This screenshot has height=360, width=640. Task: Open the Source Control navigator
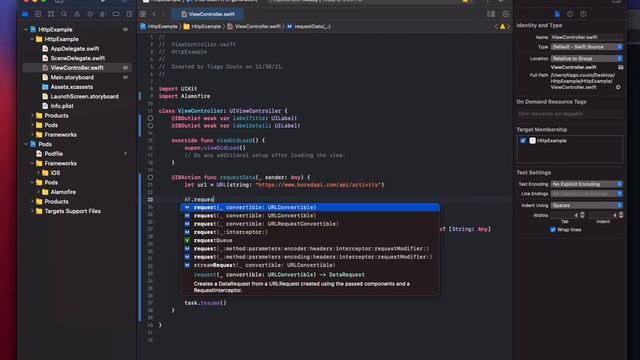point(38,14)
